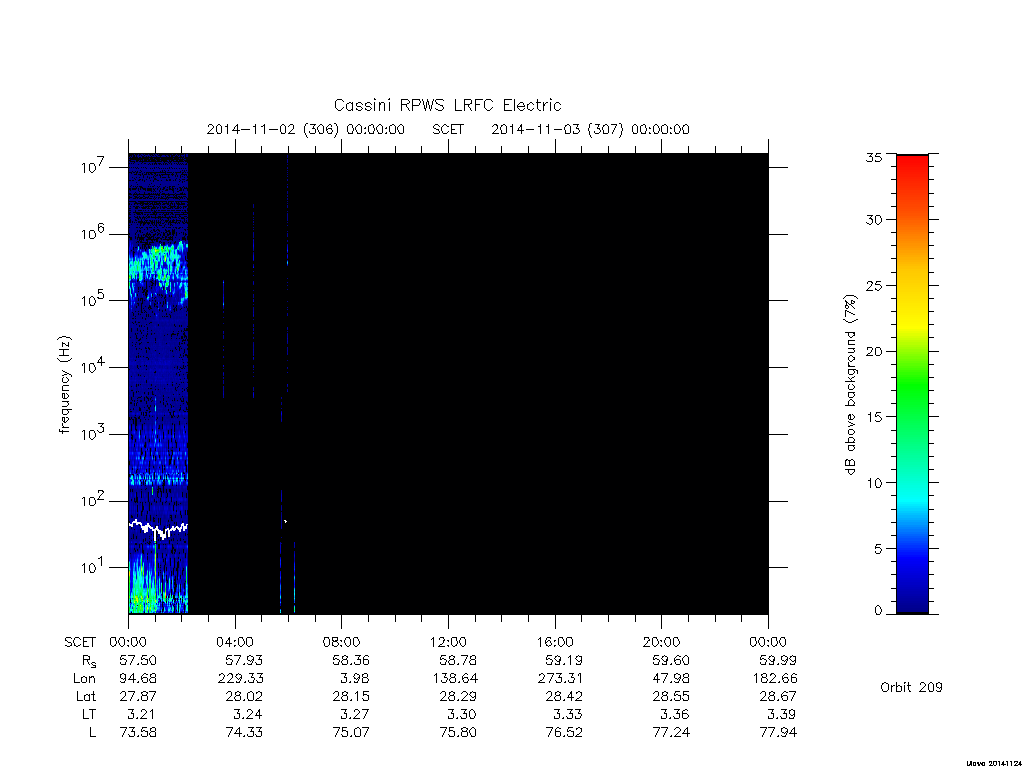Click the Lon value 273.31

560,679
